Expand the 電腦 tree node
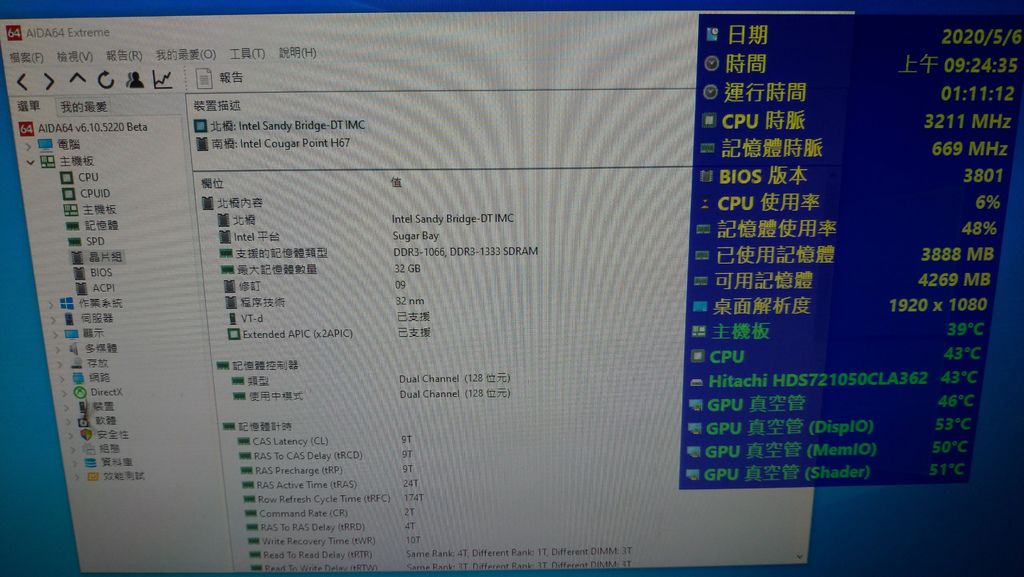 28,145
